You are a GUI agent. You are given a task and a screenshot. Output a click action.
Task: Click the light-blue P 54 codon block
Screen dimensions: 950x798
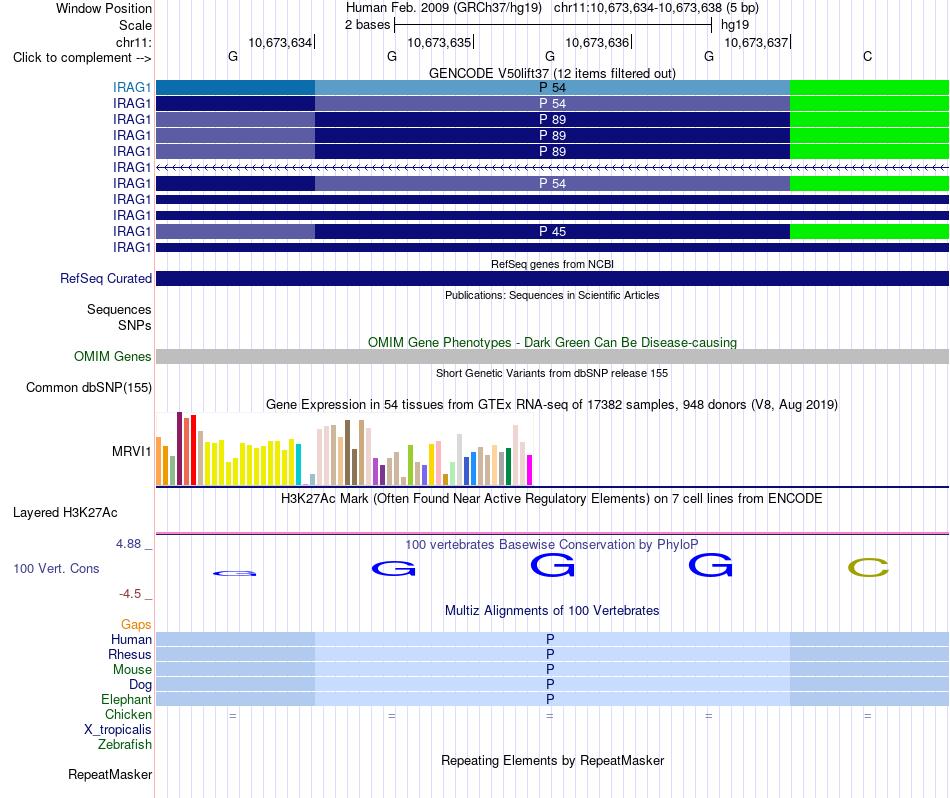pyautogui.click(x=553, y=87)
